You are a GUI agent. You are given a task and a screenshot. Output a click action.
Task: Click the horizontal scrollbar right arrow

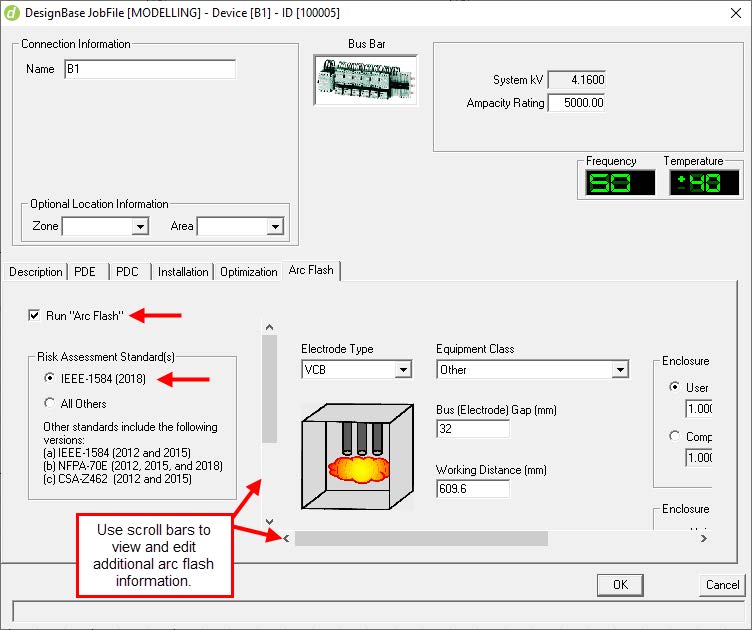704,538
